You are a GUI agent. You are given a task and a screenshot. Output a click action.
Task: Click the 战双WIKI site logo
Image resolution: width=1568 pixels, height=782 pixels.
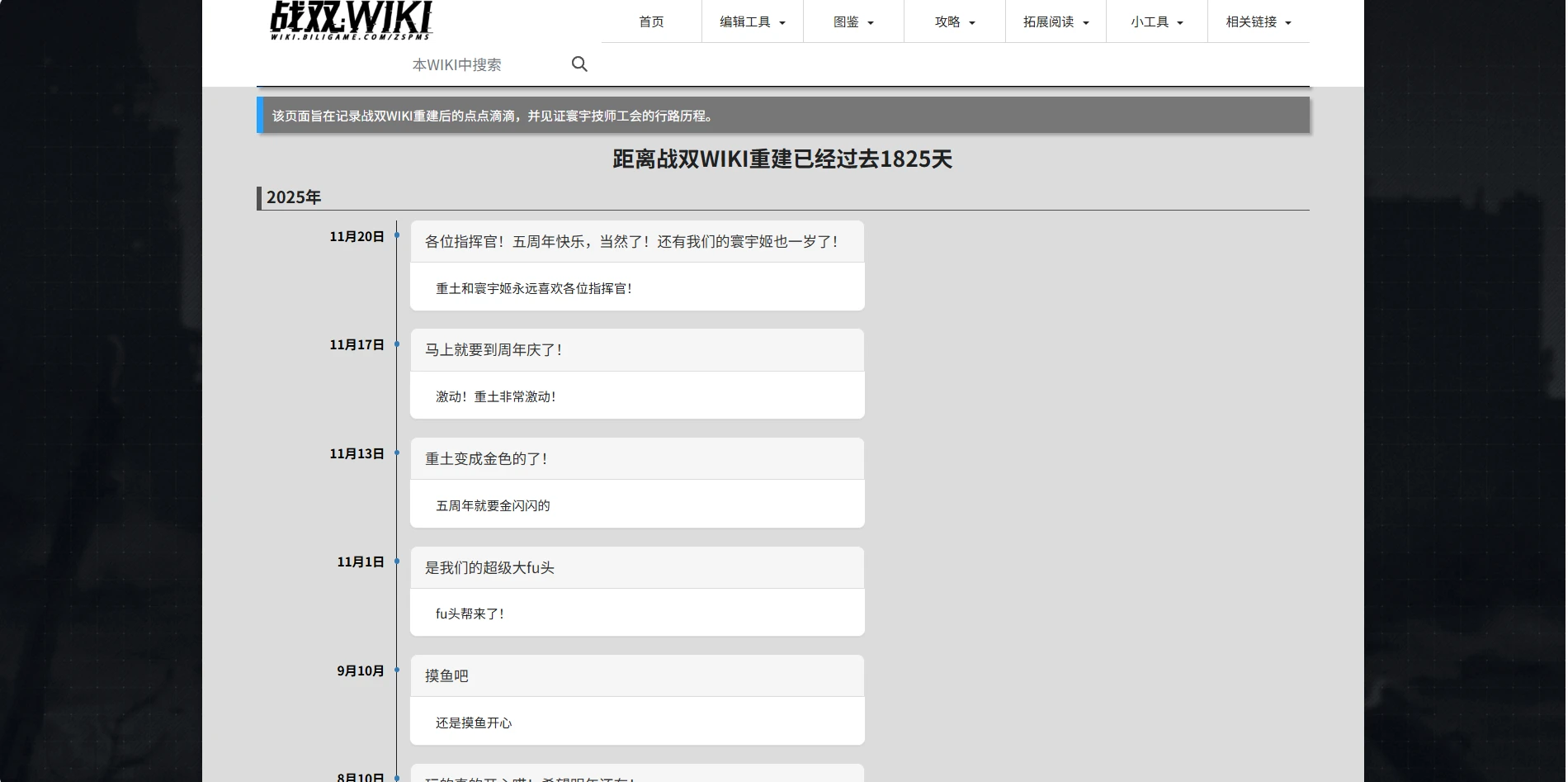[351, 21]
